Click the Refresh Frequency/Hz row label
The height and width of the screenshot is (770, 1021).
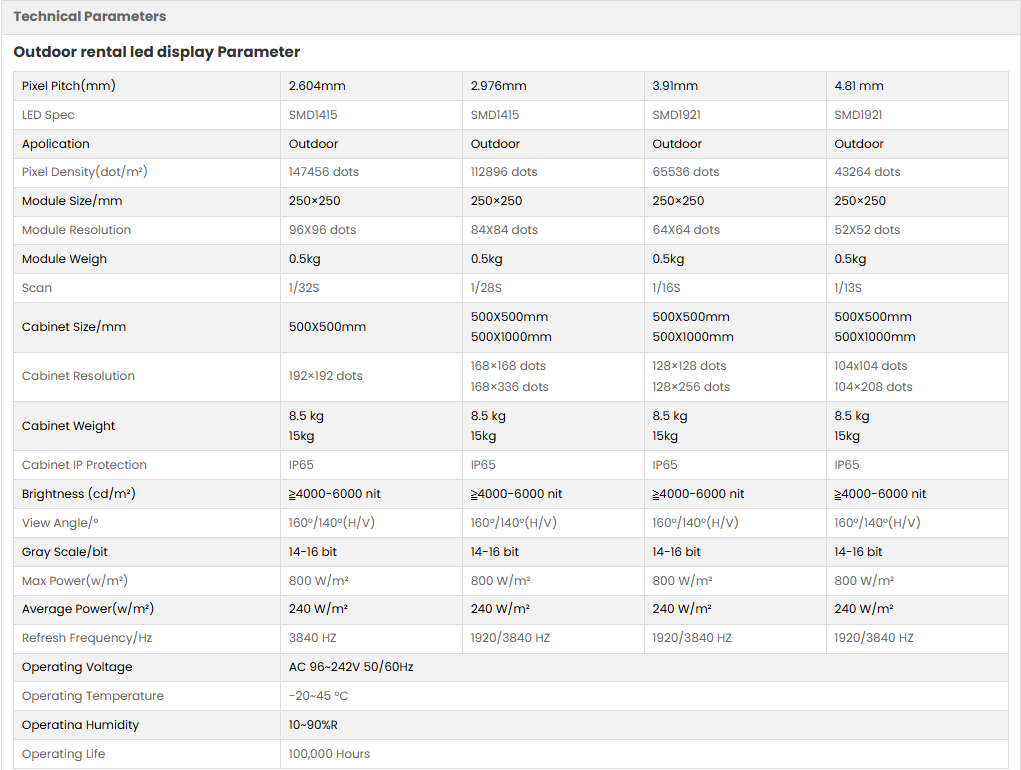coord(85,638)
